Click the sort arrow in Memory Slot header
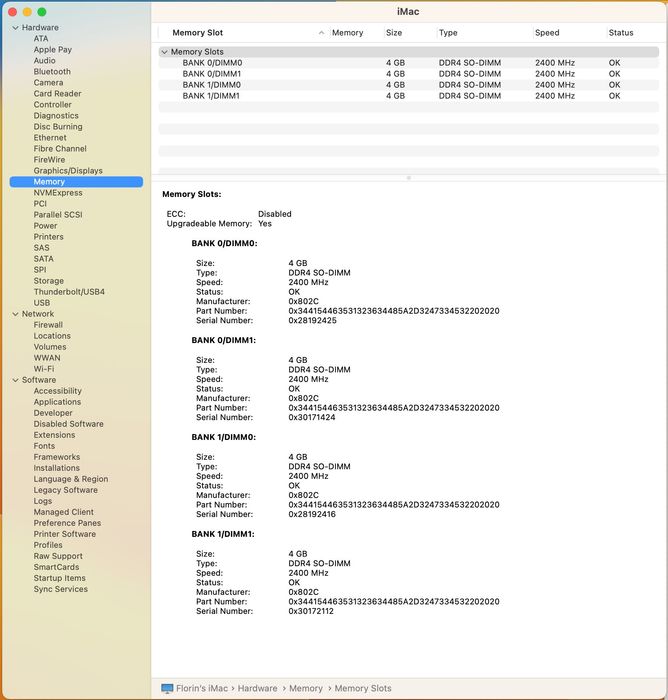This screenshot has width=668, height=700. (321, 33)
